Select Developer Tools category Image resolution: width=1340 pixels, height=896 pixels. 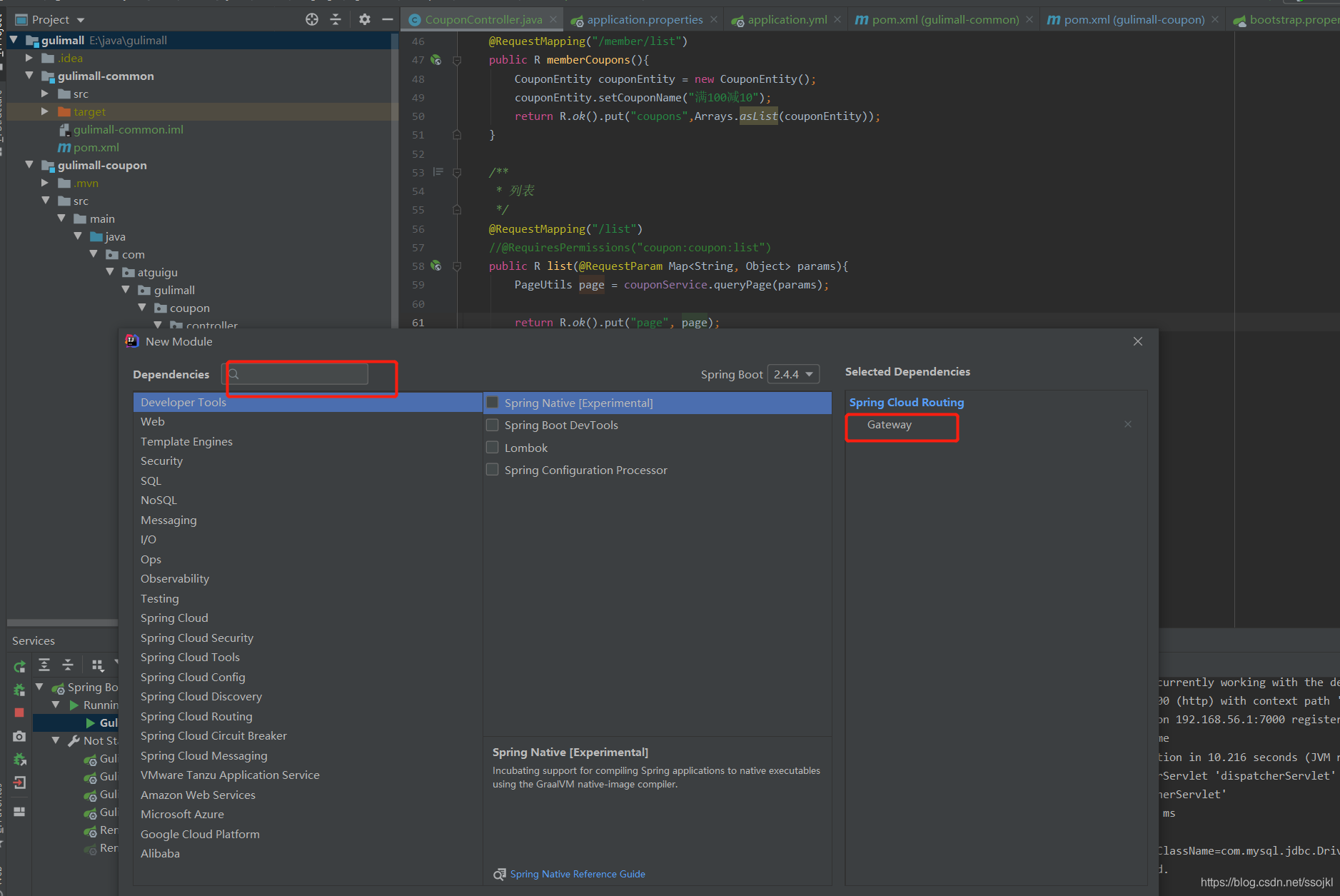click(x=308, y=402)
